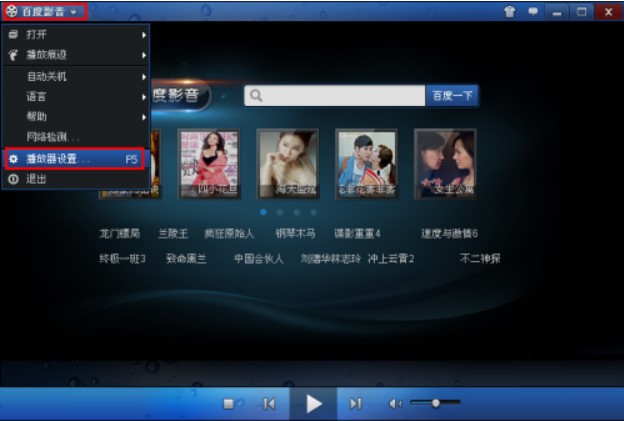The height and width of the screenshot is (421, 624).
Task: Click the arrow next to 自动关机
Action: tap(144, 77)
